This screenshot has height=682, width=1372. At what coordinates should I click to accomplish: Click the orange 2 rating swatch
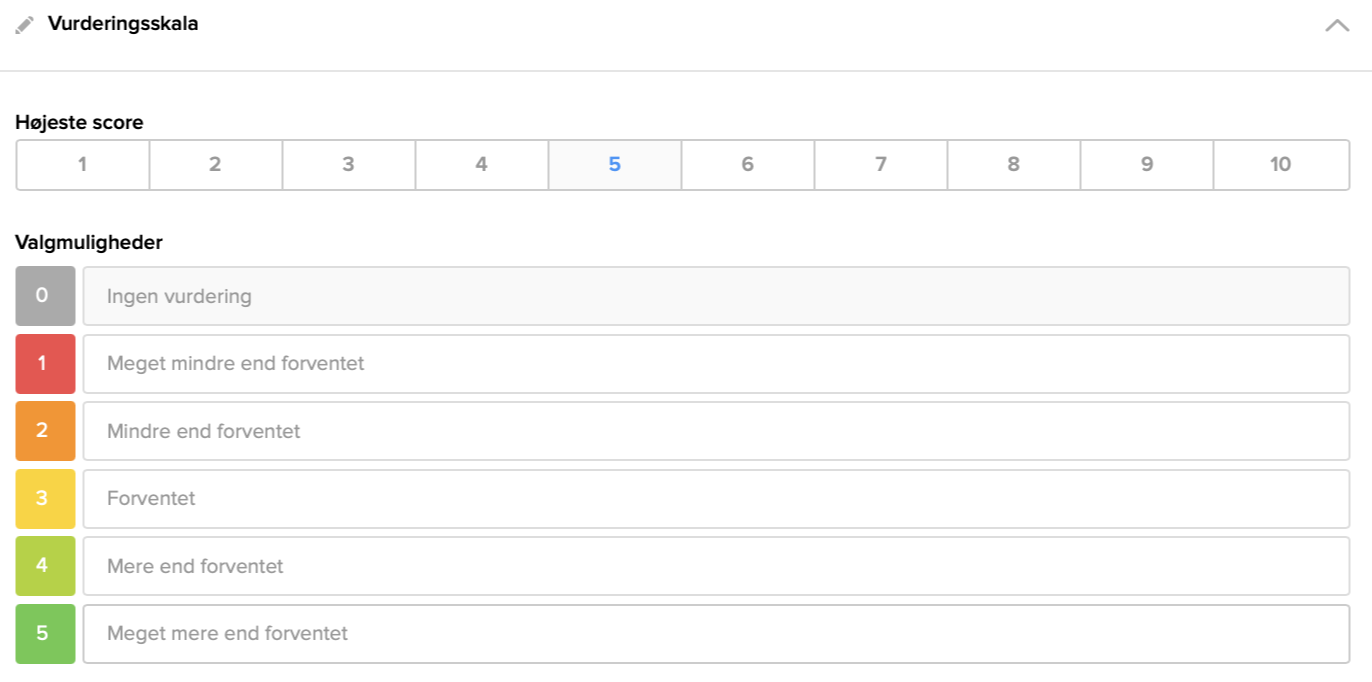[x=45, y=431]
